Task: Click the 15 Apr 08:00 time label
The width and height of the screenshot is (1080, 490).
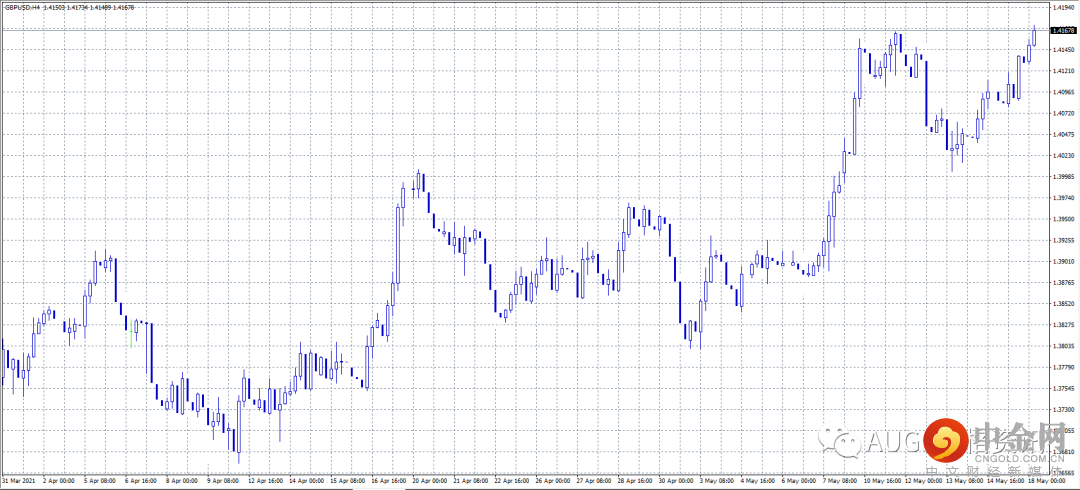Action: (x=349, y=480)
